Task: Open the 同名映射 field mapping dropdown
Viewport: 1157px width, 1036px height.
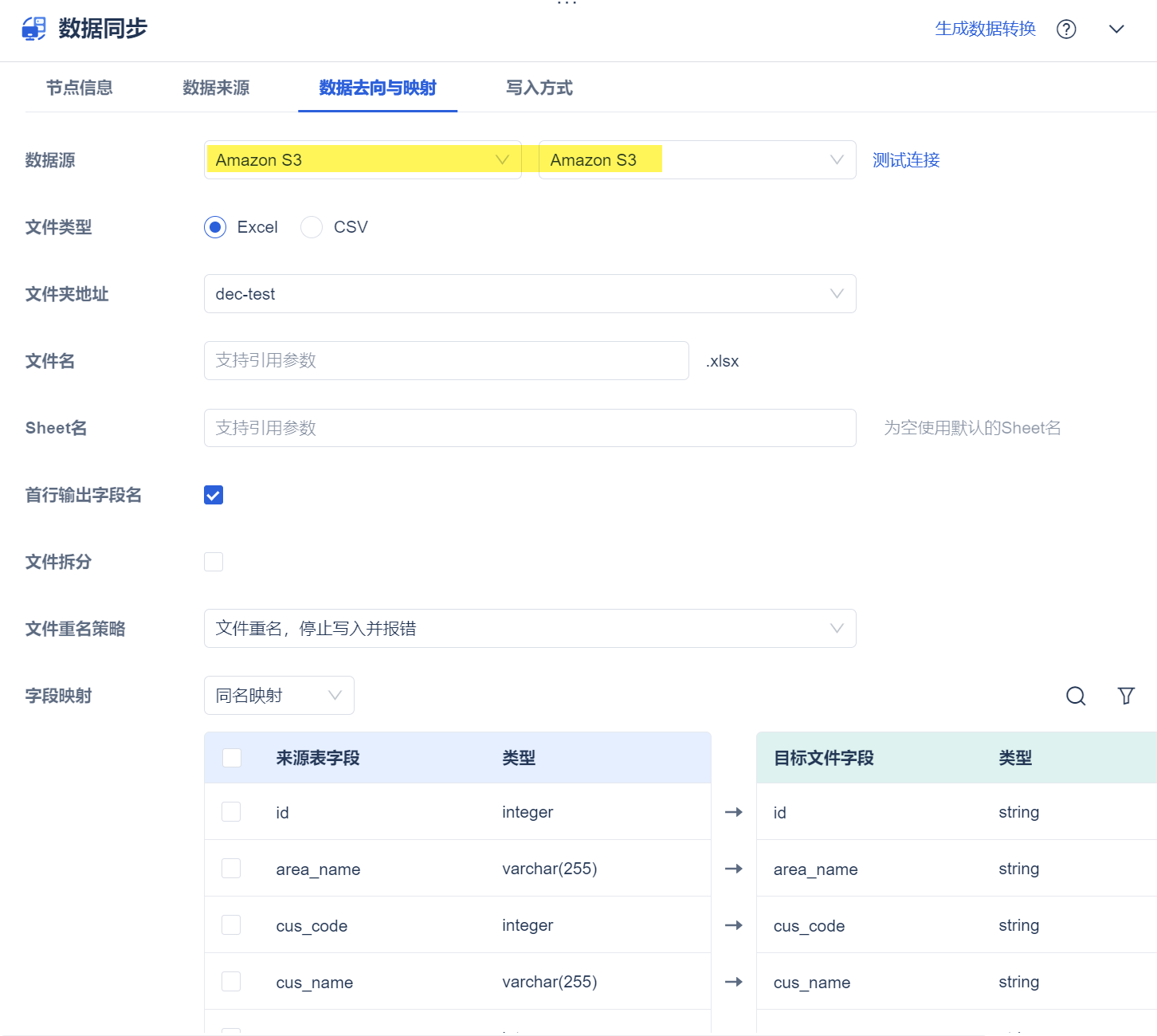Action: coord(279,696)
